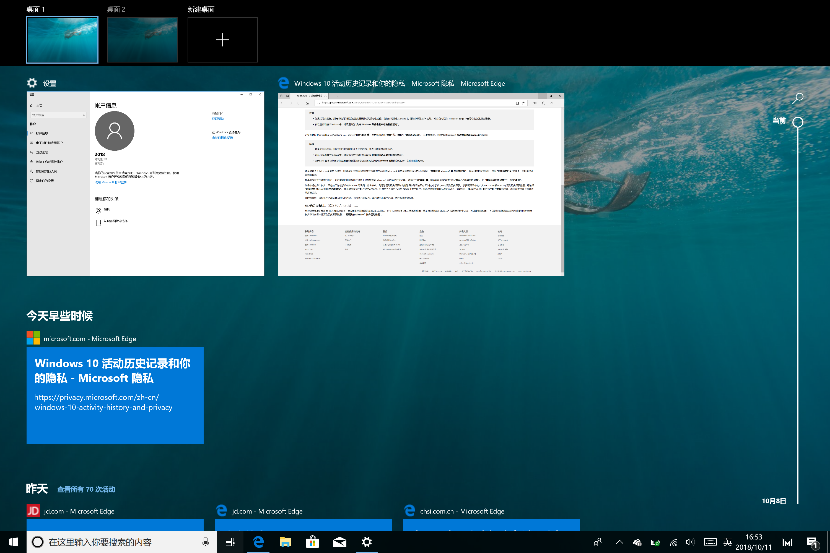
Task: Open the Windows Start menu
Action: pyautogui.click(x=13, y=542)
